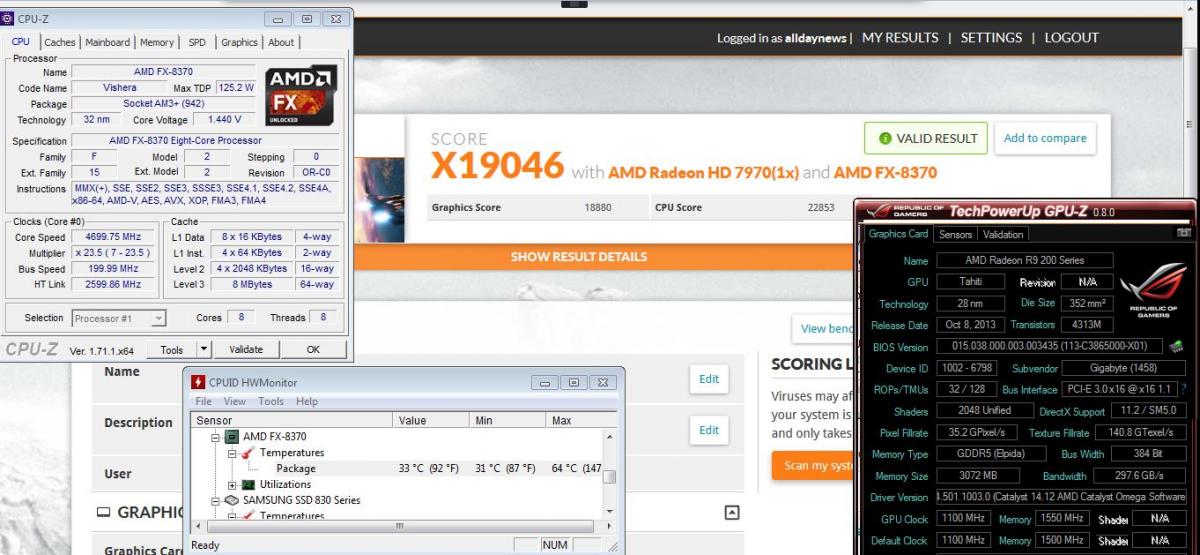This screenshot has height=555, width=1200.
Task: Click the GPU-Z Name field AMD Radeon R9 200
Action: coord(1024,260)
